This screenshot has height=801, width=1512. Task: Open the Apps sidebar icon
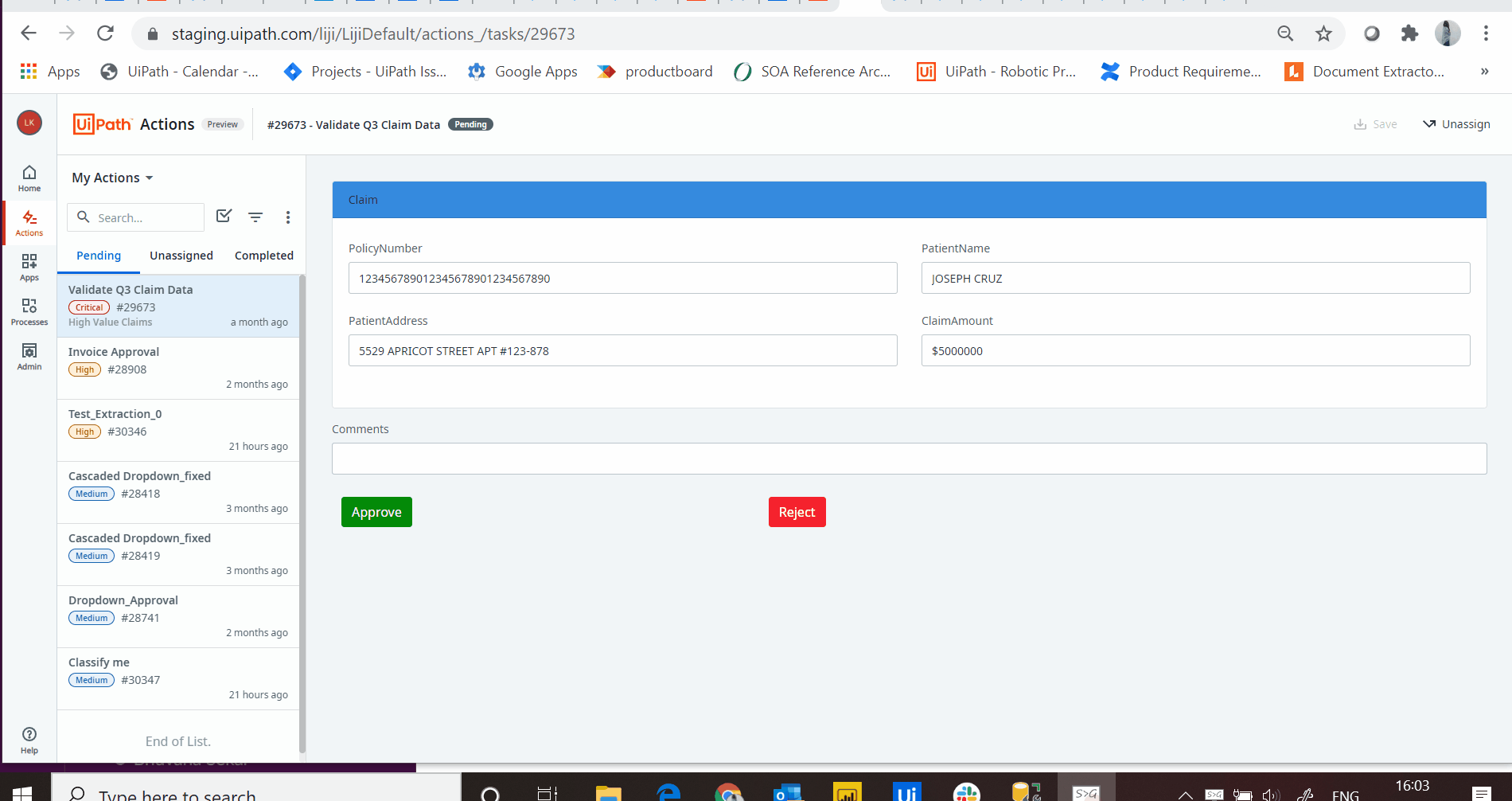point(29,267)
